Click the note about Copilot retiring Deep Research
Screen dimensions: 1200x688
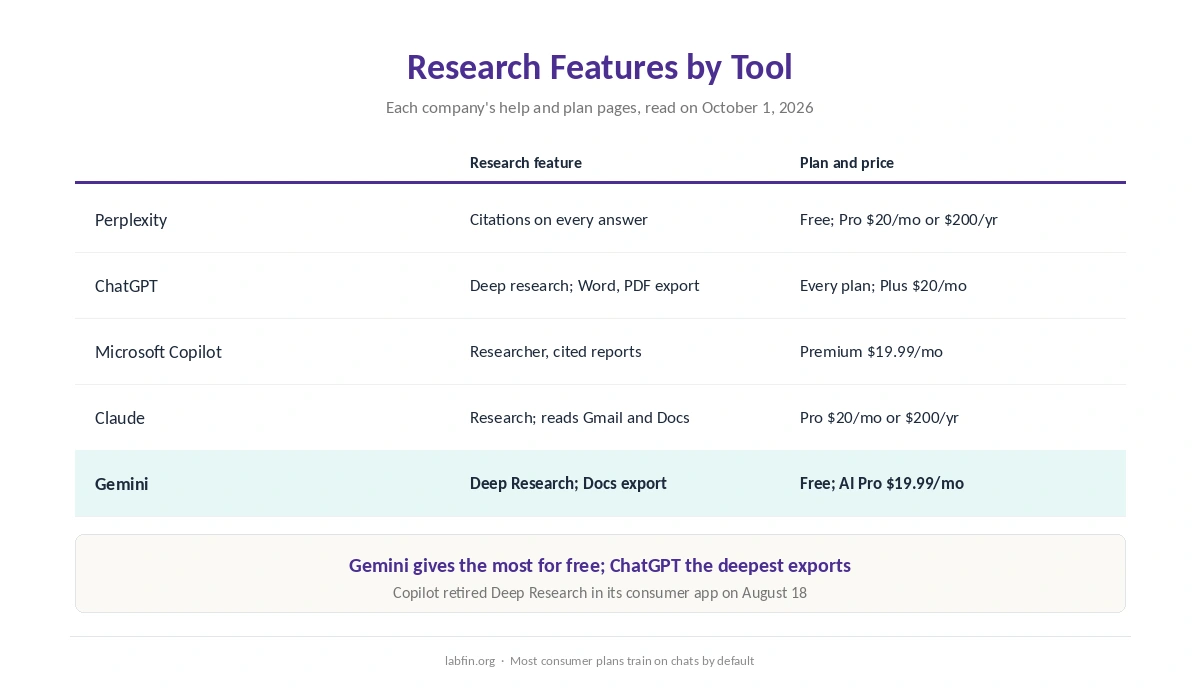[599, 593]
